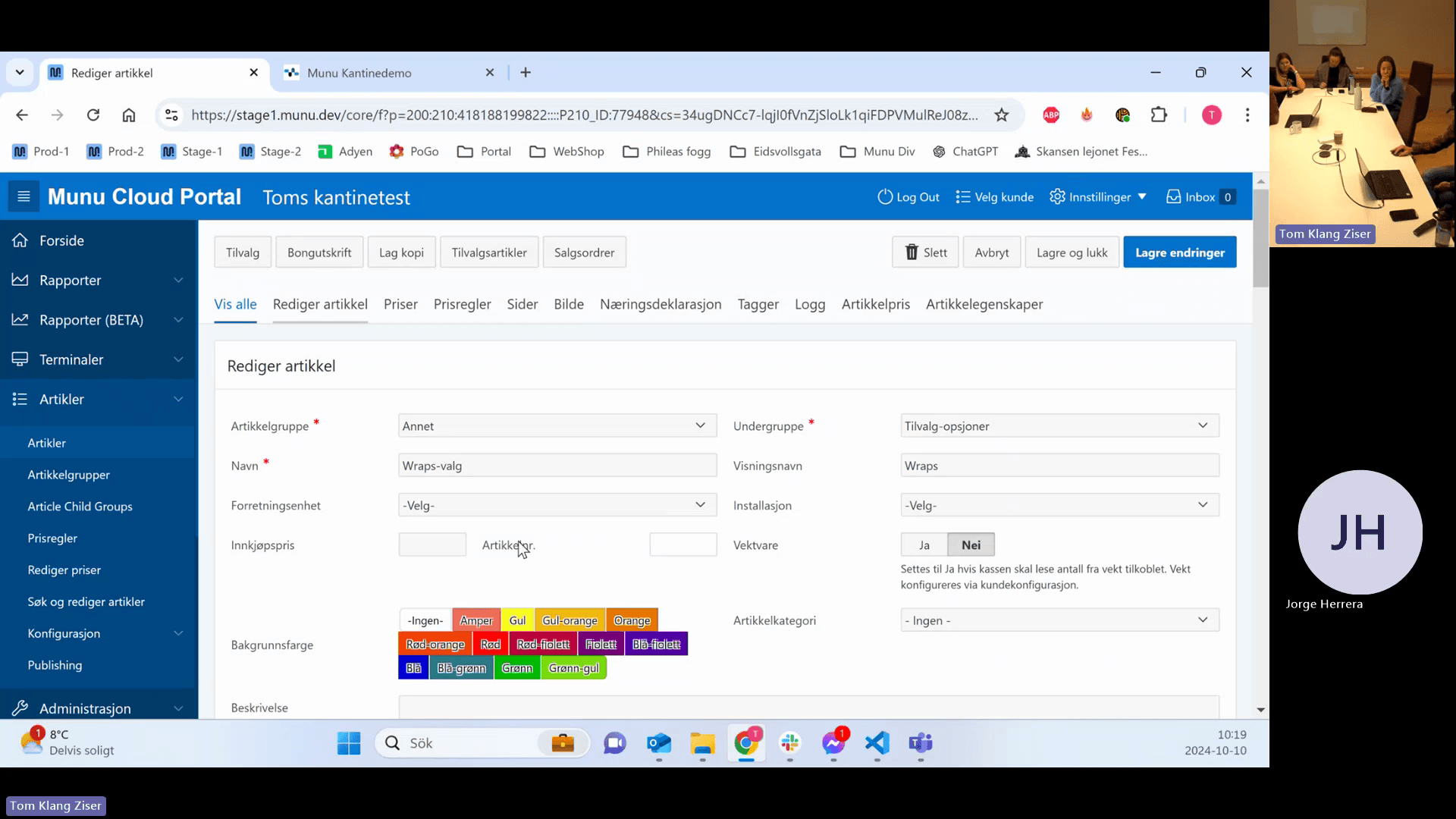
Task: Open the browser extensions puzzle icon
Action: click(1159, 115)
